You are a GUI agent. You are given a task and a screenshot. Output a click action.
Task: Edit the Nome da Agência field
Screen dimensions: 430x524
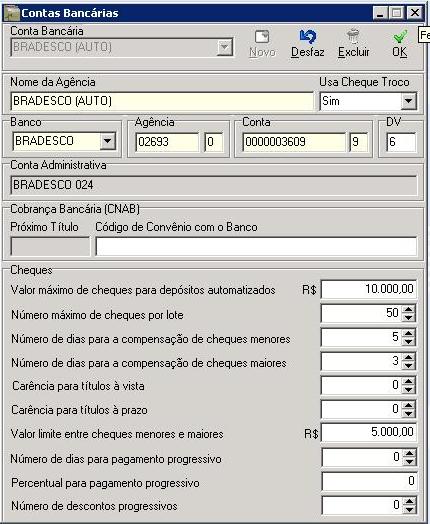click(162, 101)
